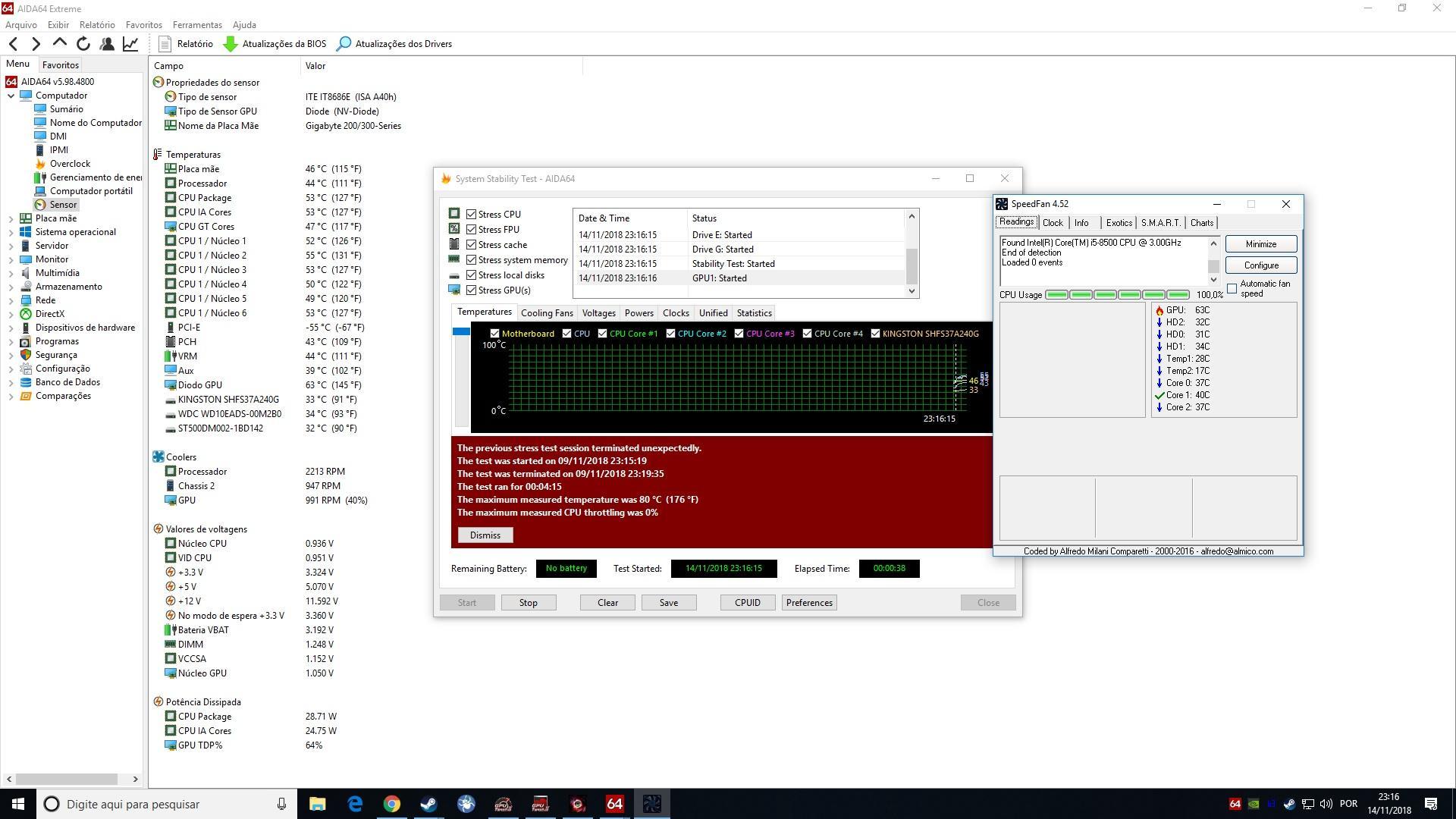The image size is (1456, 819).
Task: Click the blue graph height slider indicator
Action: click(x=461, y=331)
